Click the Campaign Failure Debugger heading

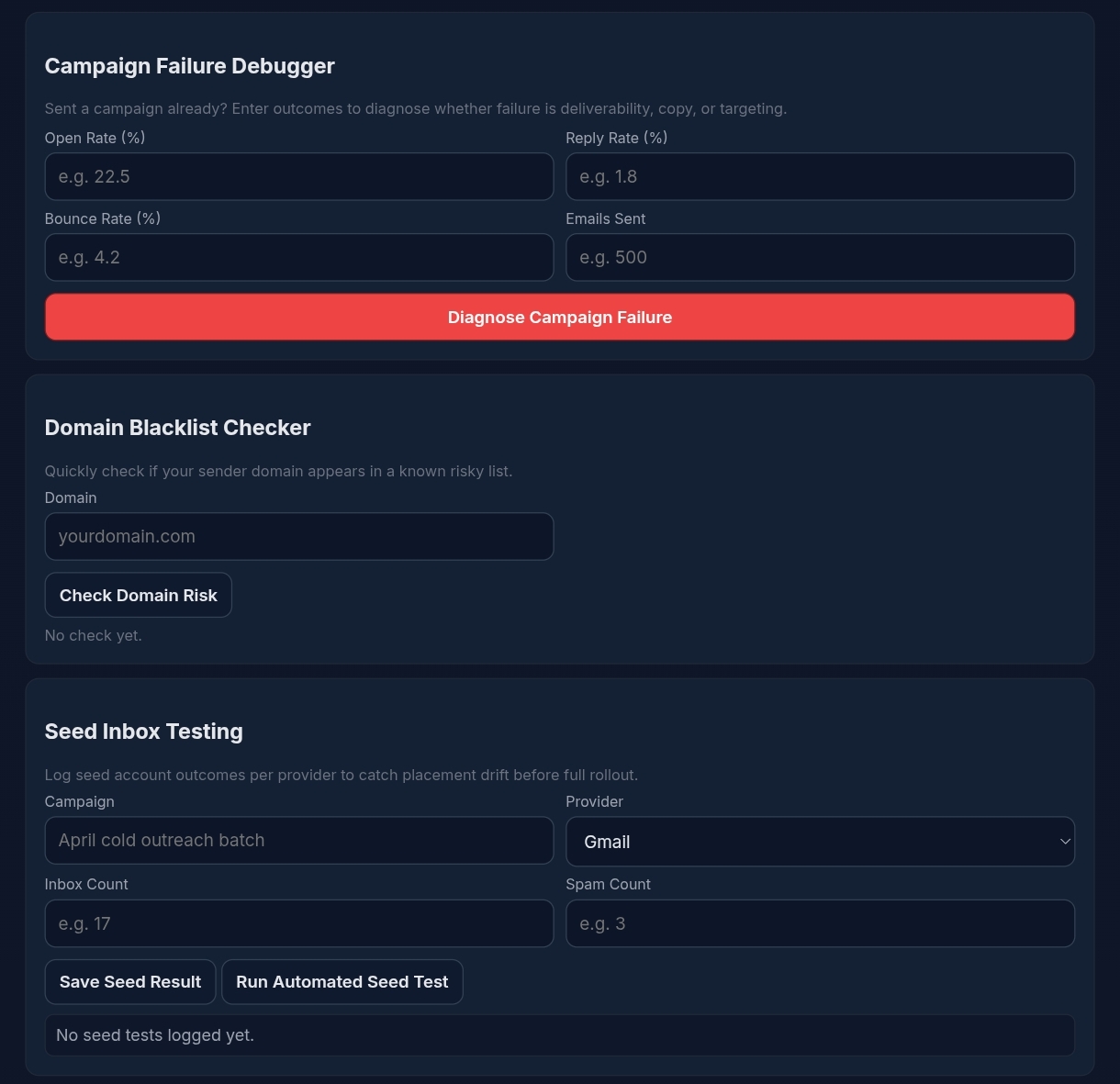189,65
